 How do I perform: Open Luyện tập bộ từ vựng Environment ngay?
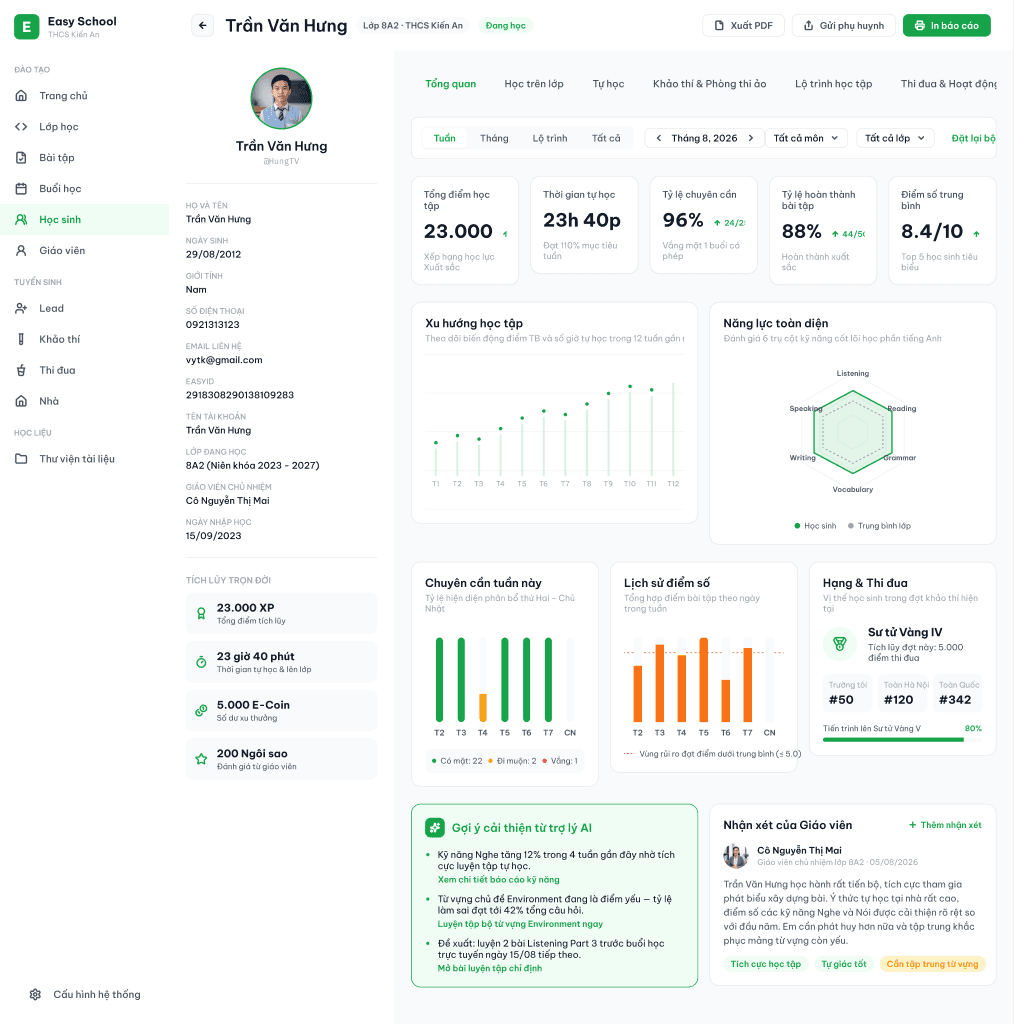click(520, 924)
